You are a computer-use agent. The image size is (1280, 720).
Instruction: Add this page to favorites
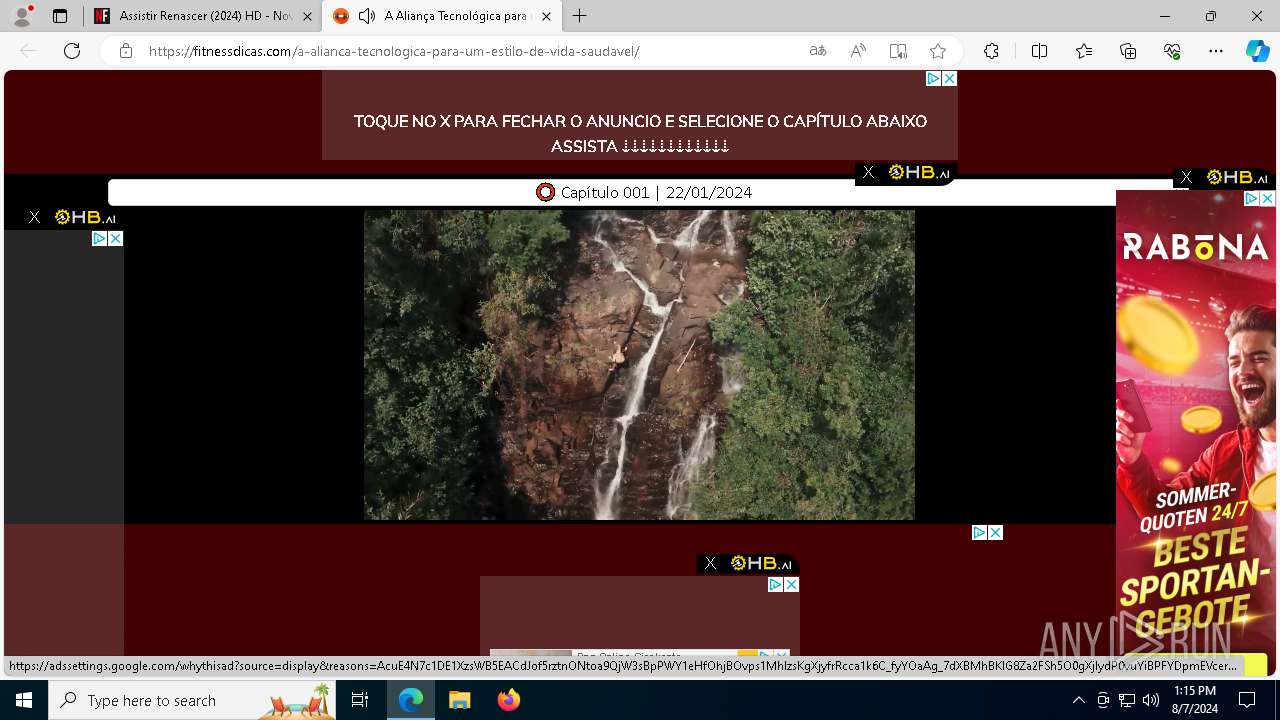pos(938,51)
